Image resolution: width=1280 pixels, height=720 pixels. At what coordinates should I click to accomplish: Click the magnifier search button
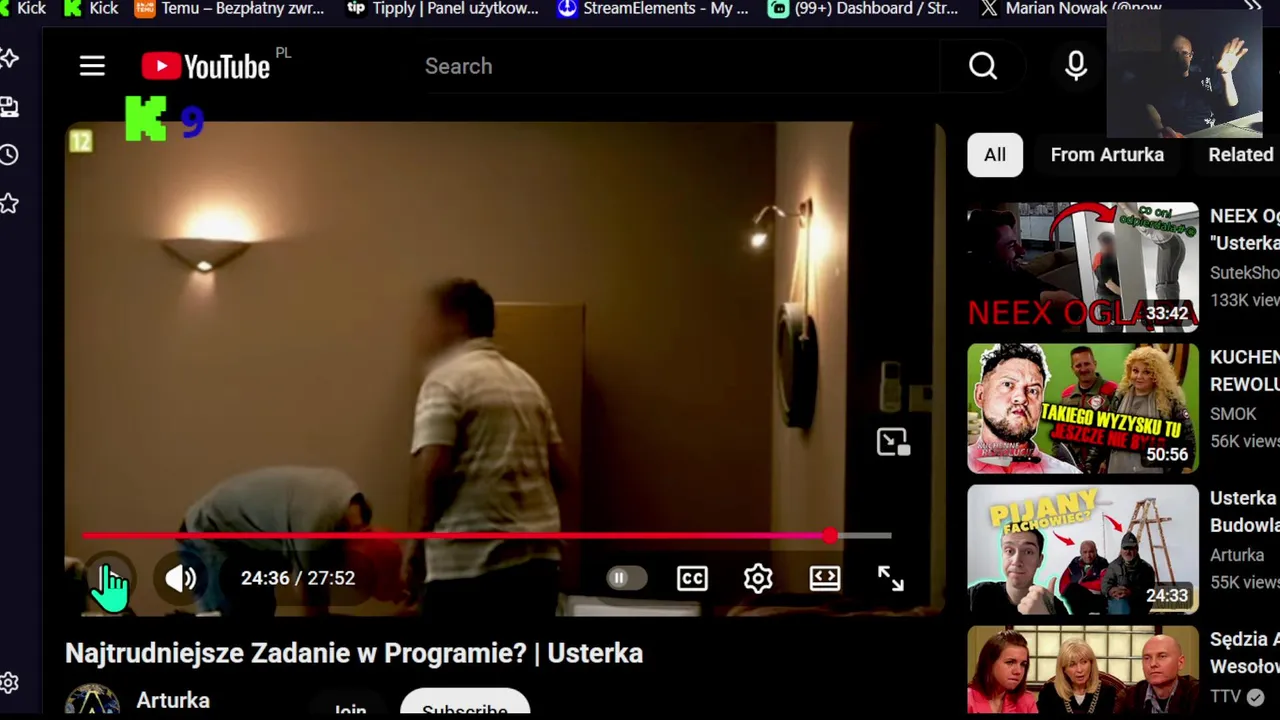tap(983, 66)
